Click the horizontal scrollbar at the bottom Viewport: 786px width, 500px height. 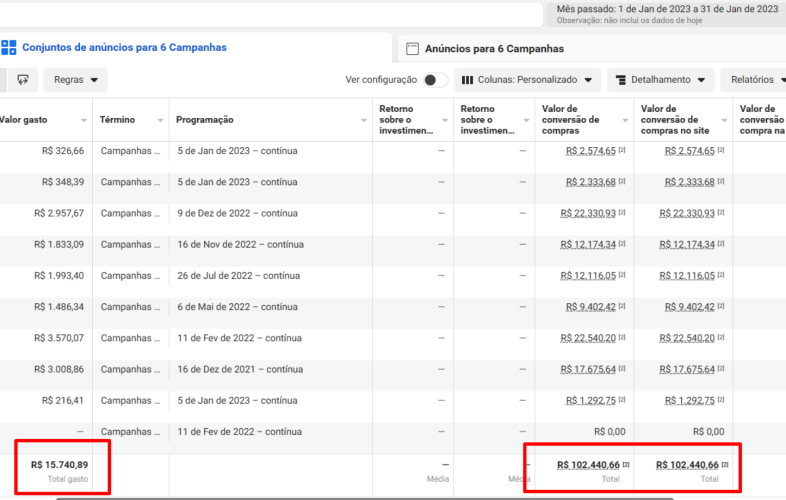pyautogui.click(x=364, y=498)
